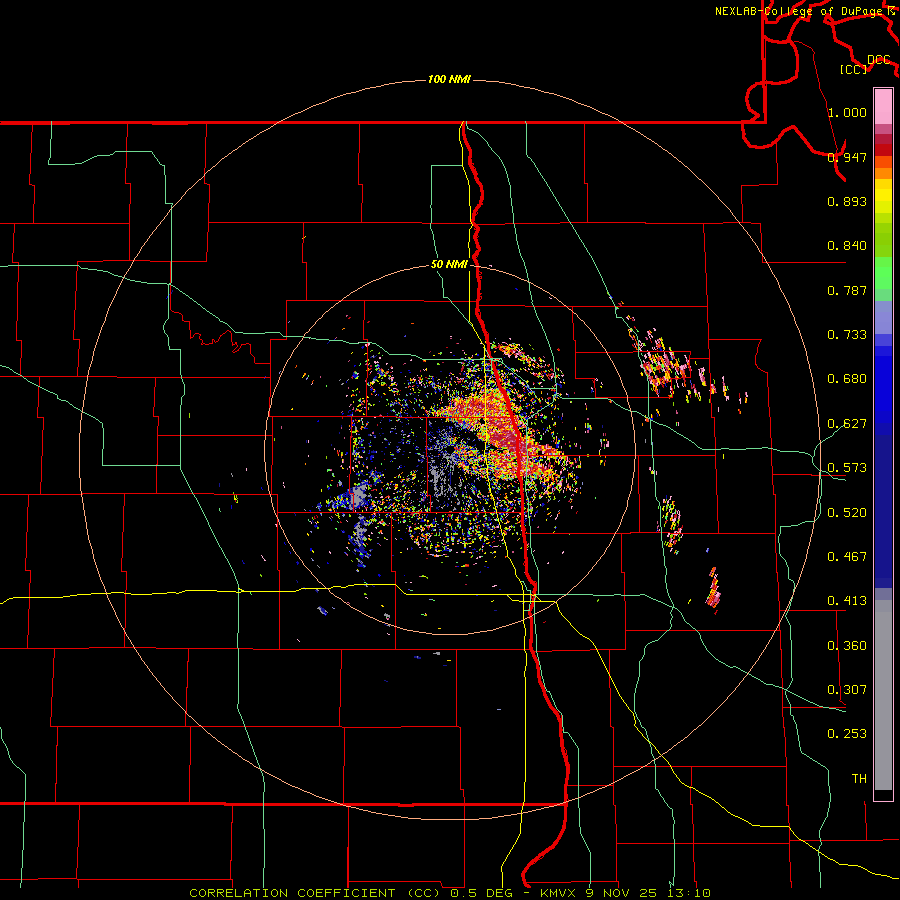This screenshot has height=900, width=900.
Task: Click the 0.5 DEG elevation text
Action: tap(481, 893)
